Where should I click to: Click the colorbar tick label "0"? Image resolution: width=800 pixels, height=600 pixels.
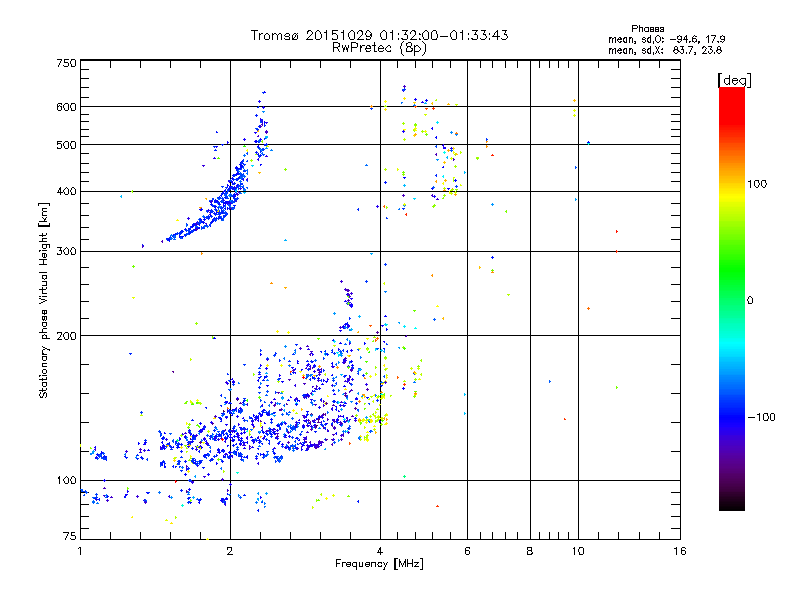pos(750,301)
